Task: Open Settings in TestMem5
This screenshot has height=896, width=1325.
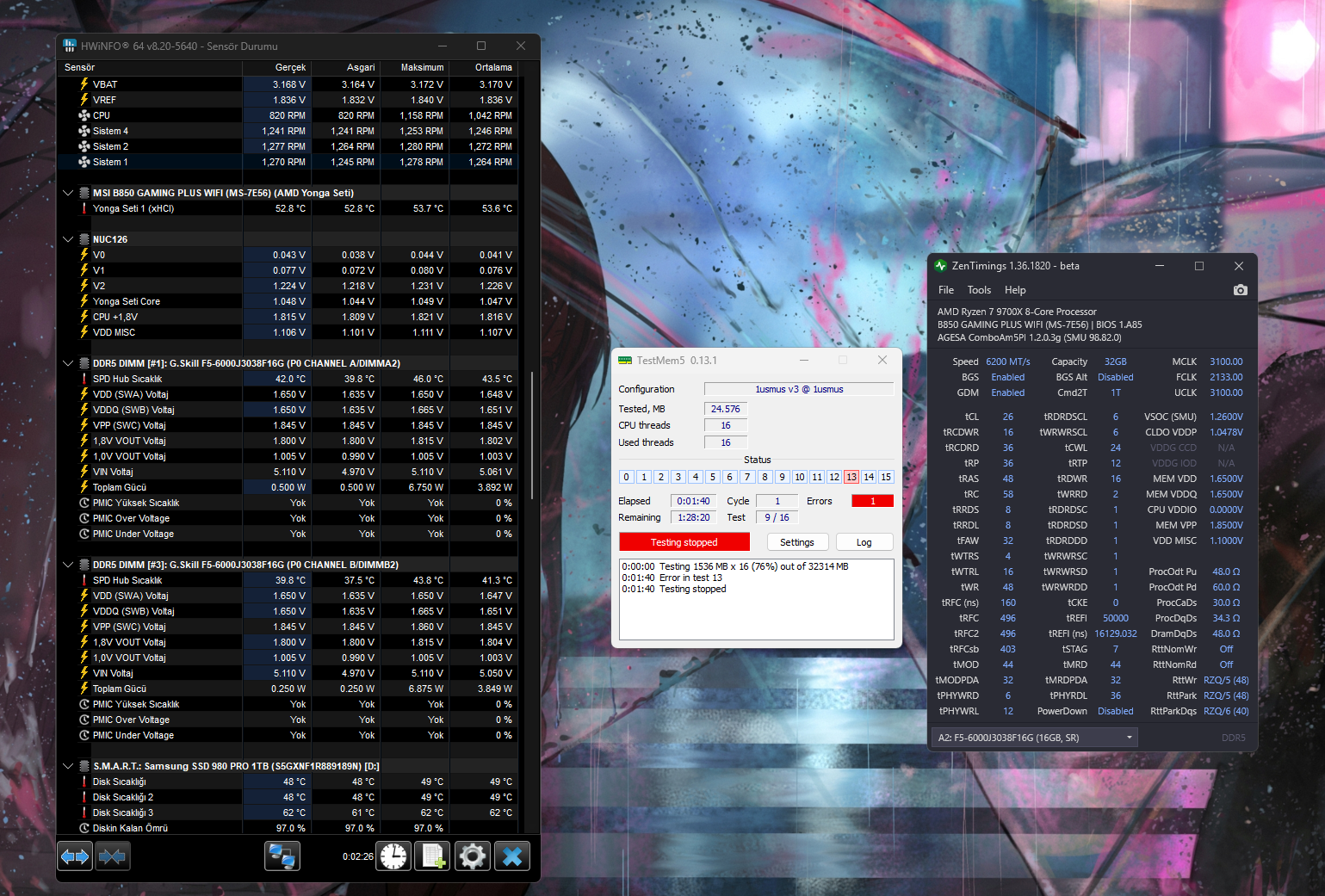Action: [797, 542]
